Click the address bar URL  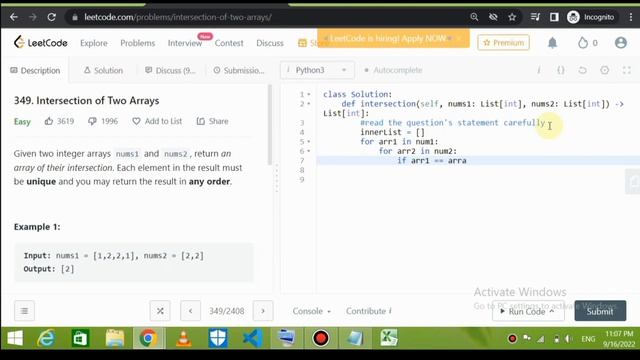tap(178, 17)
